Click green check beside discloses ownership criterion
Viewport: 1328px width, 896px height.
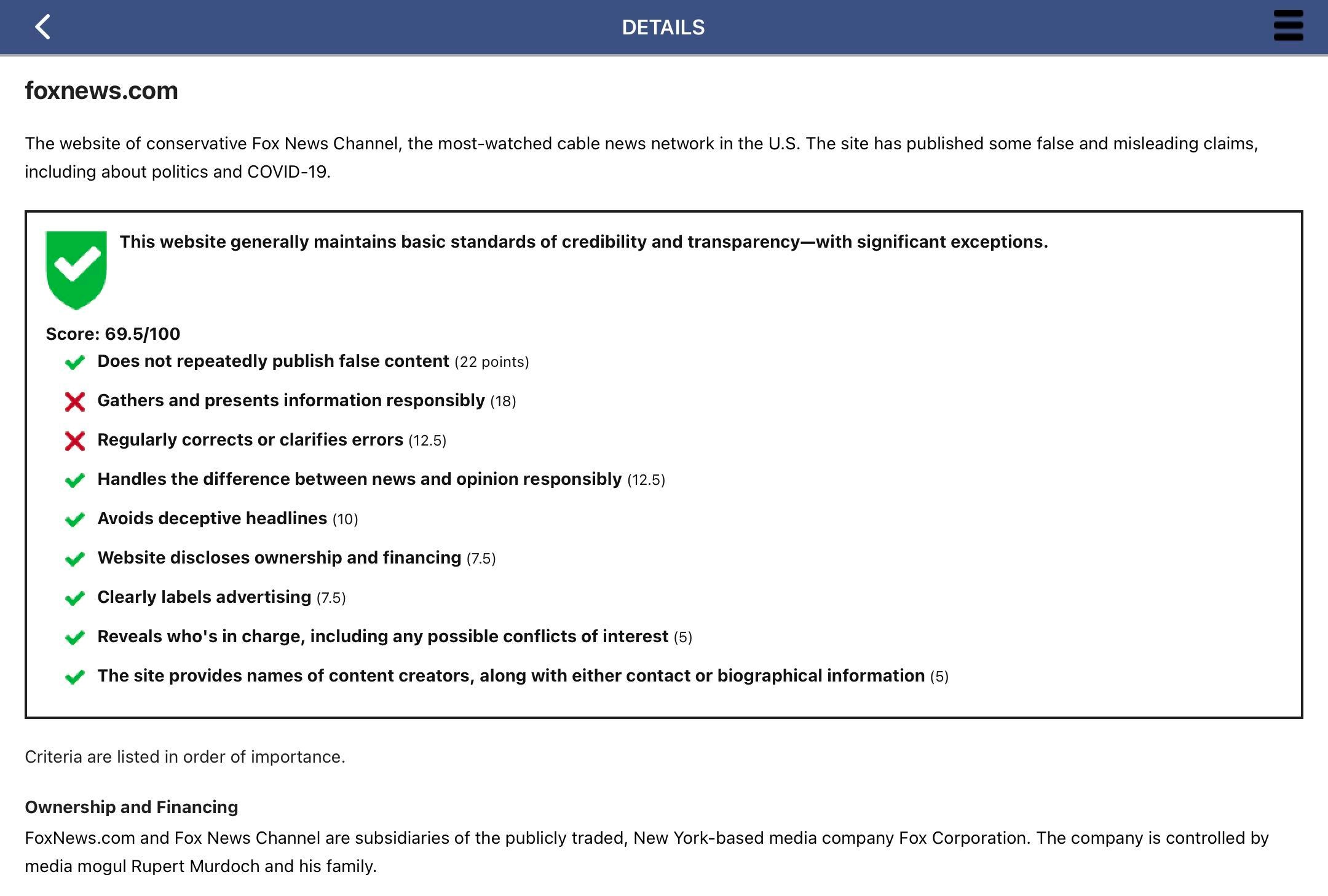point(74,559)
